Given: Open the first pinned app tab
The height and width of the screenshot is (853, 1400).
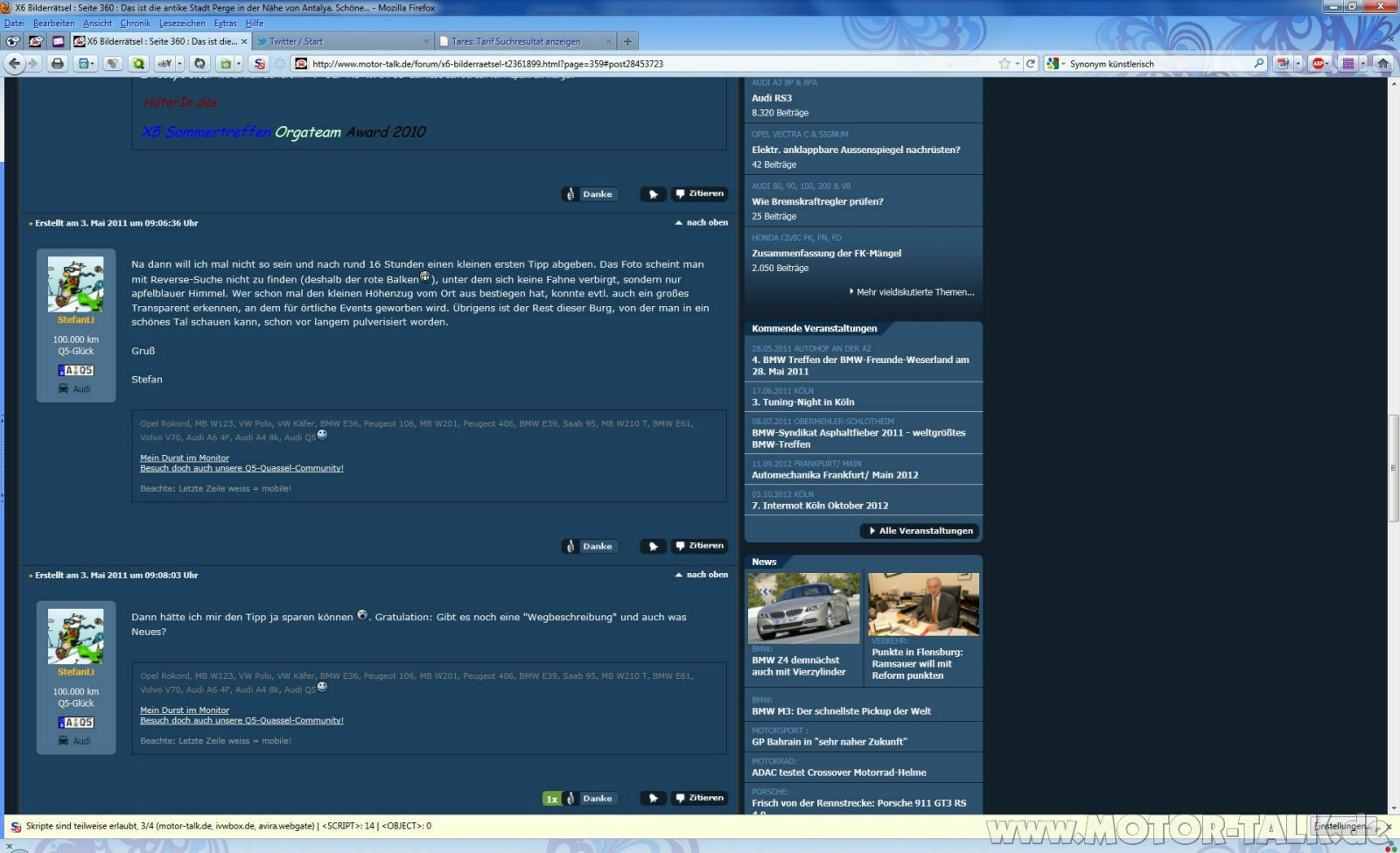Looking at the screenshot, I should (12, 41).
